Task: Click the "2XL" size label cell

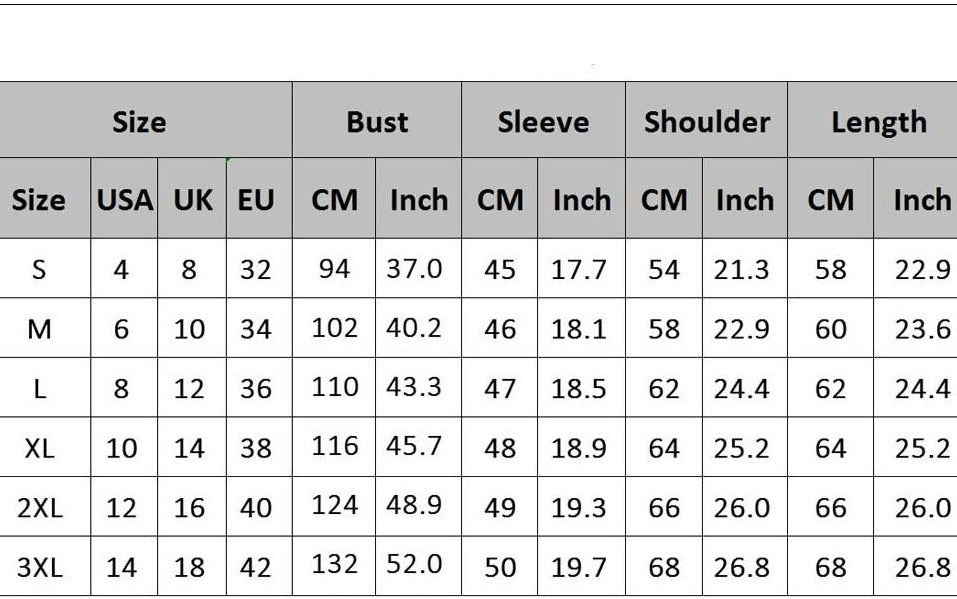Action: (x=39, y=507)
